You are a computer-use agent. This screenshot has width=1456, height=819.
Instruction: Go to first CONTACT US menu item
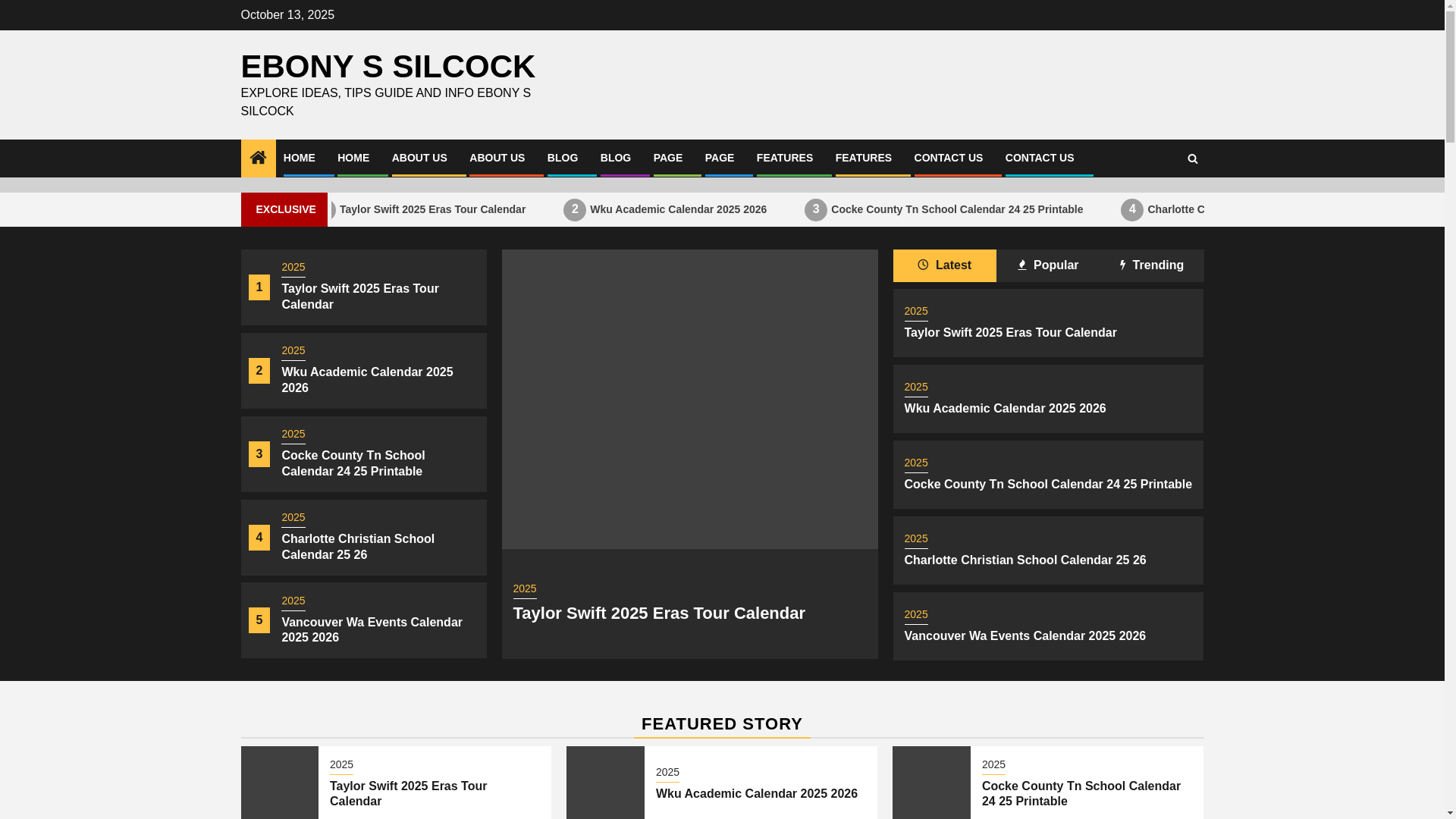tap(949, 158)
